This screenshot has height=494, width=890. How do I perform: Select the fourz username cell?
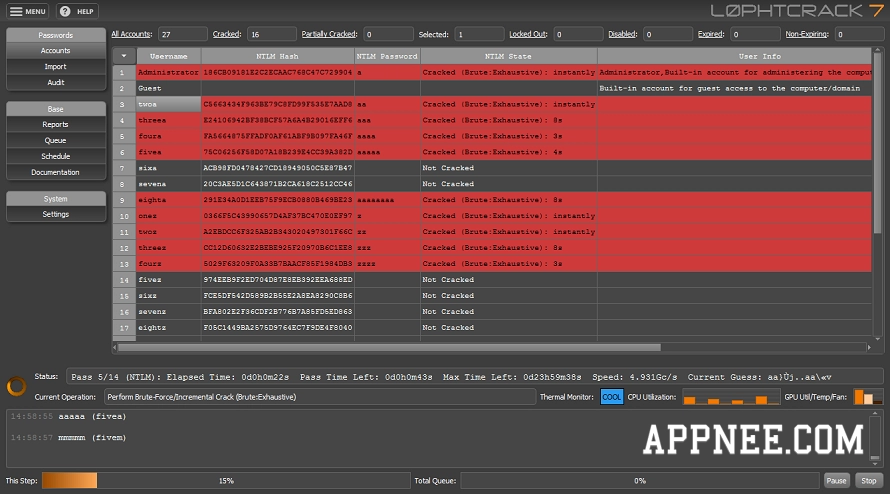click(x=169, y=263)
